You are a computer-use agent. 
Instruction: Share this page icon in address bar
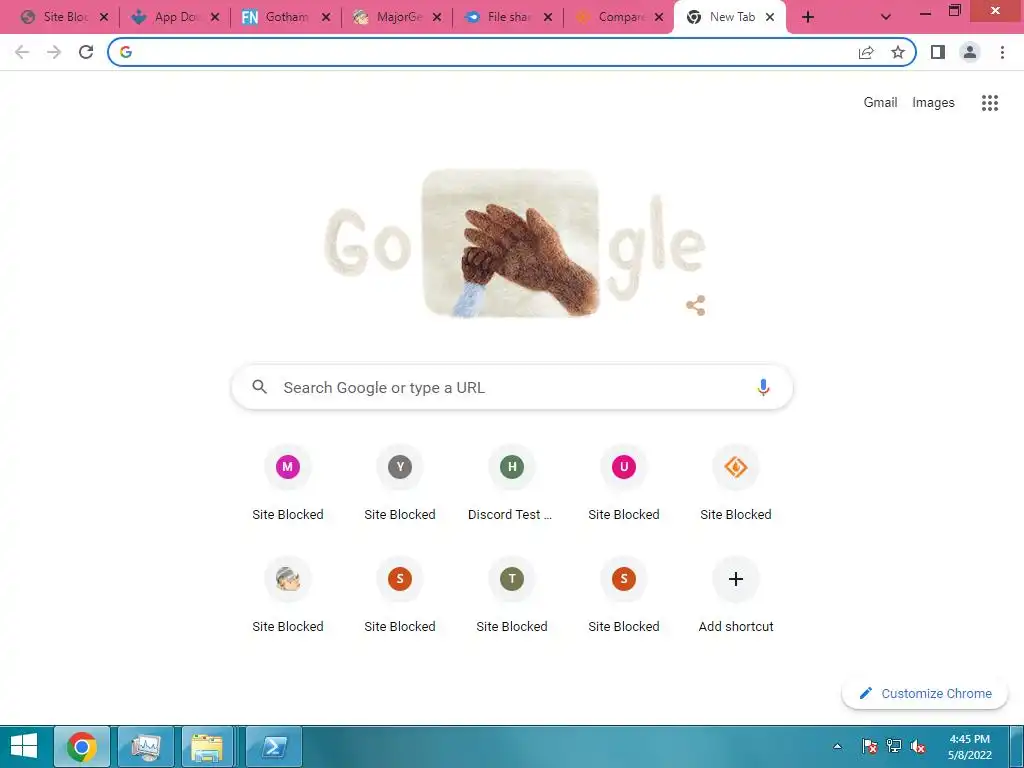(x=866, y=52)
